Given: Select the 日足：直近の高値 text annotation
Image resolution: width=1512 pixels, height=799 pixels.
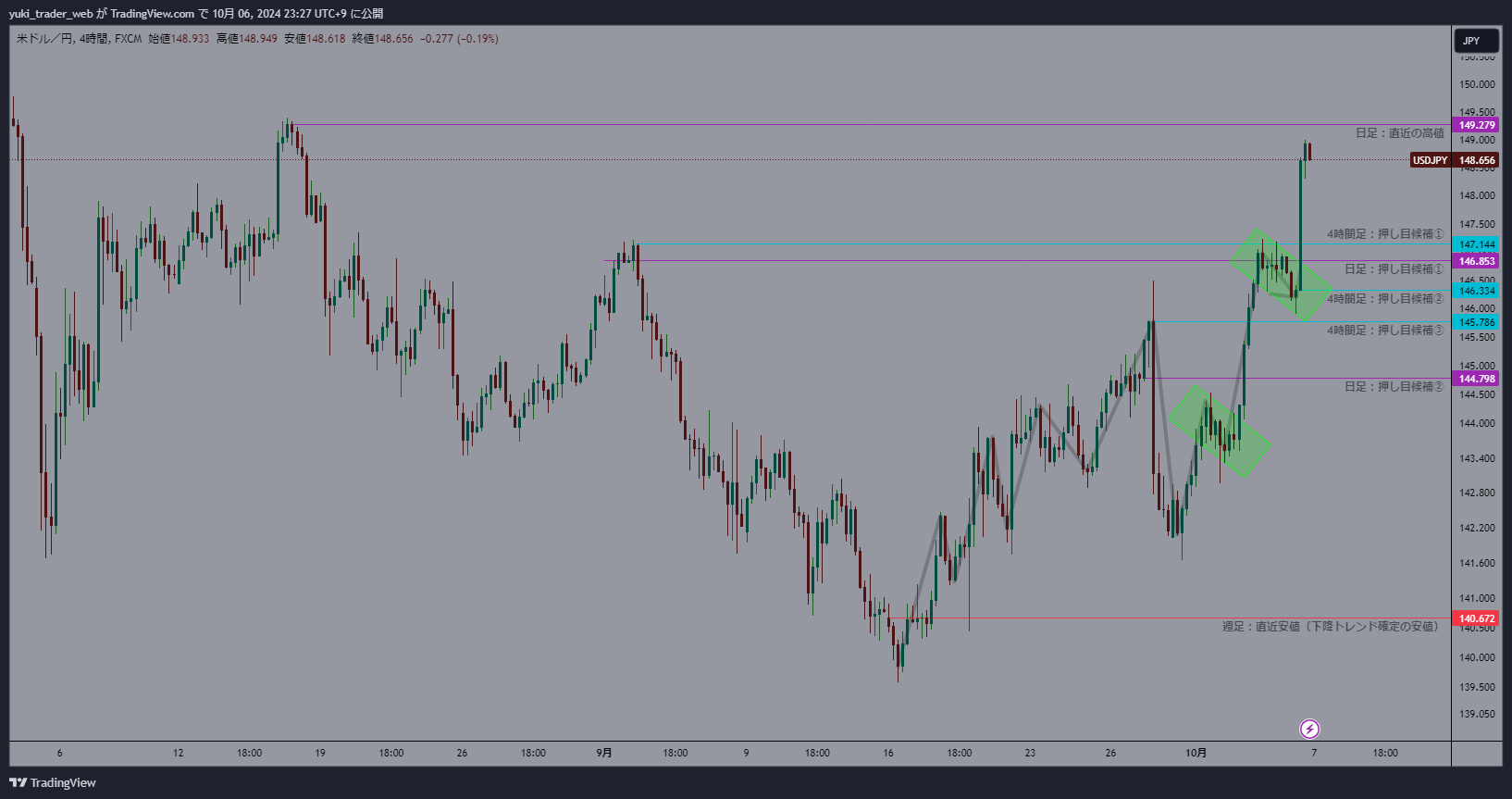Looking at the screenshot, I should pos(1399,133).
